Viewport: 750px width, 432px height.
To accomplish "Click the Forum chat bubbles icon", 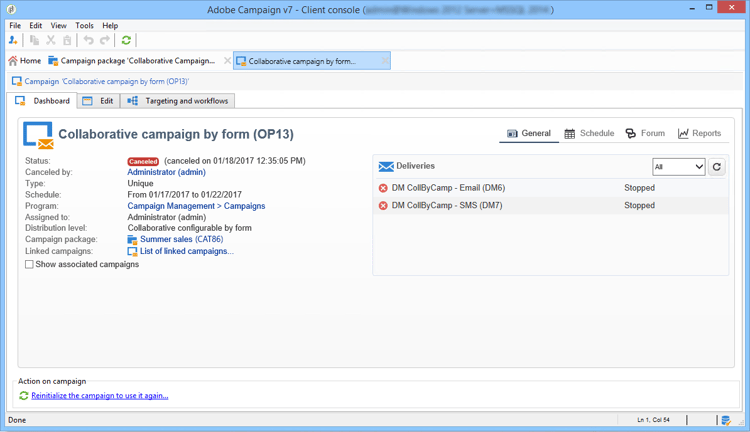I will point(631,133).
